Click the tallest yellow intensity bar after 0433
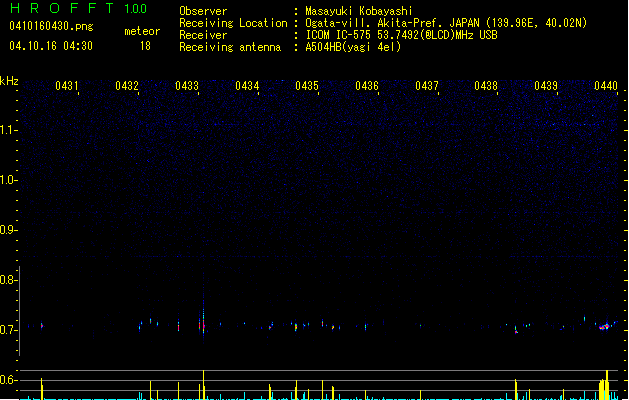 (203, 385)
